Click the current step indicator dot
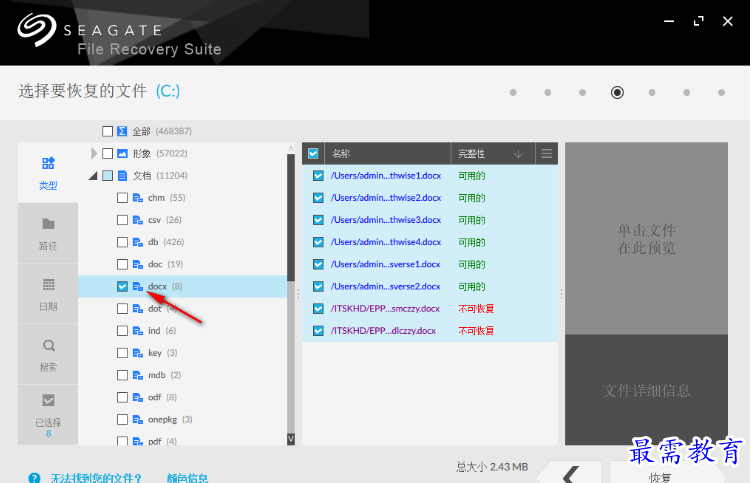The width and height of the screenshot is (751, 483). (617, 92)
